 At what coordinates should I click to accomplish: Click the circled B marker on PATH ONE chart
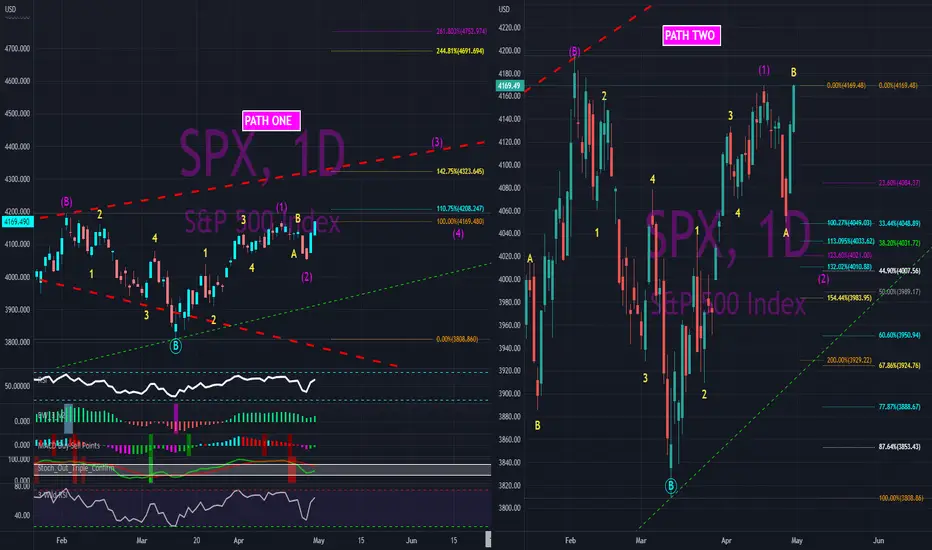pyautogui.click(x=175, y=345)
